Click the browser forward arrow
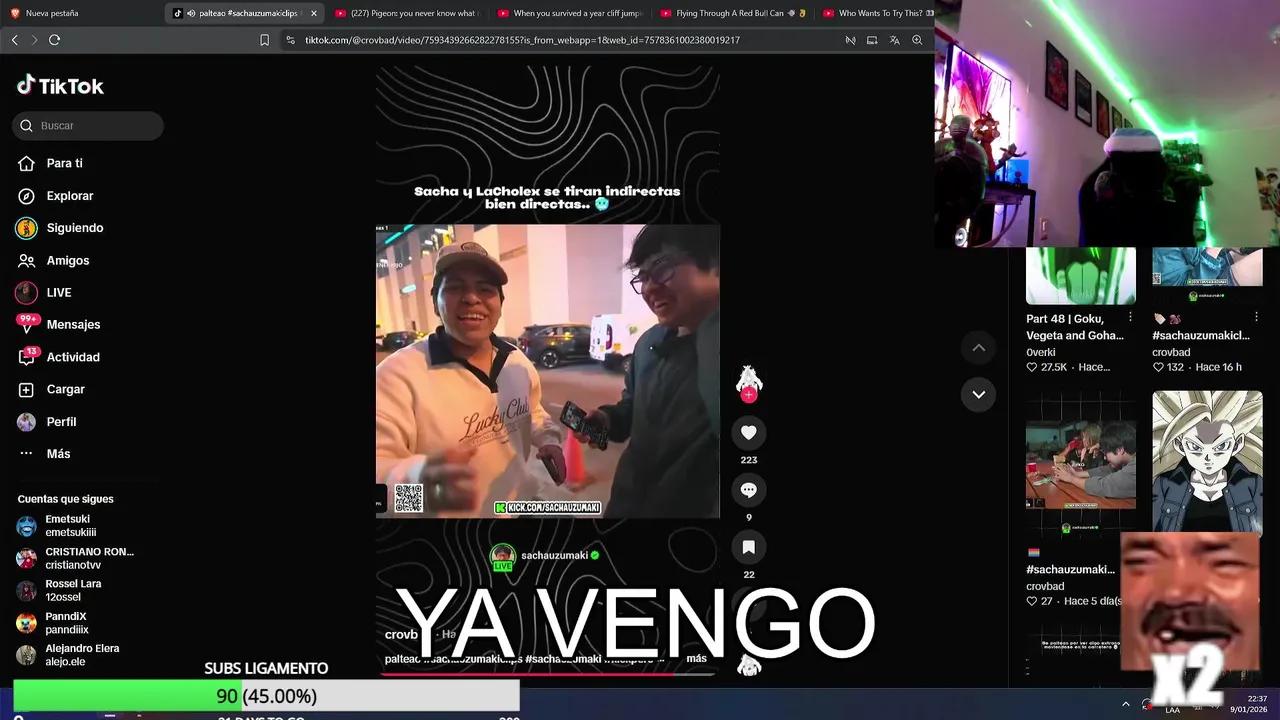 tap(34, 40)
